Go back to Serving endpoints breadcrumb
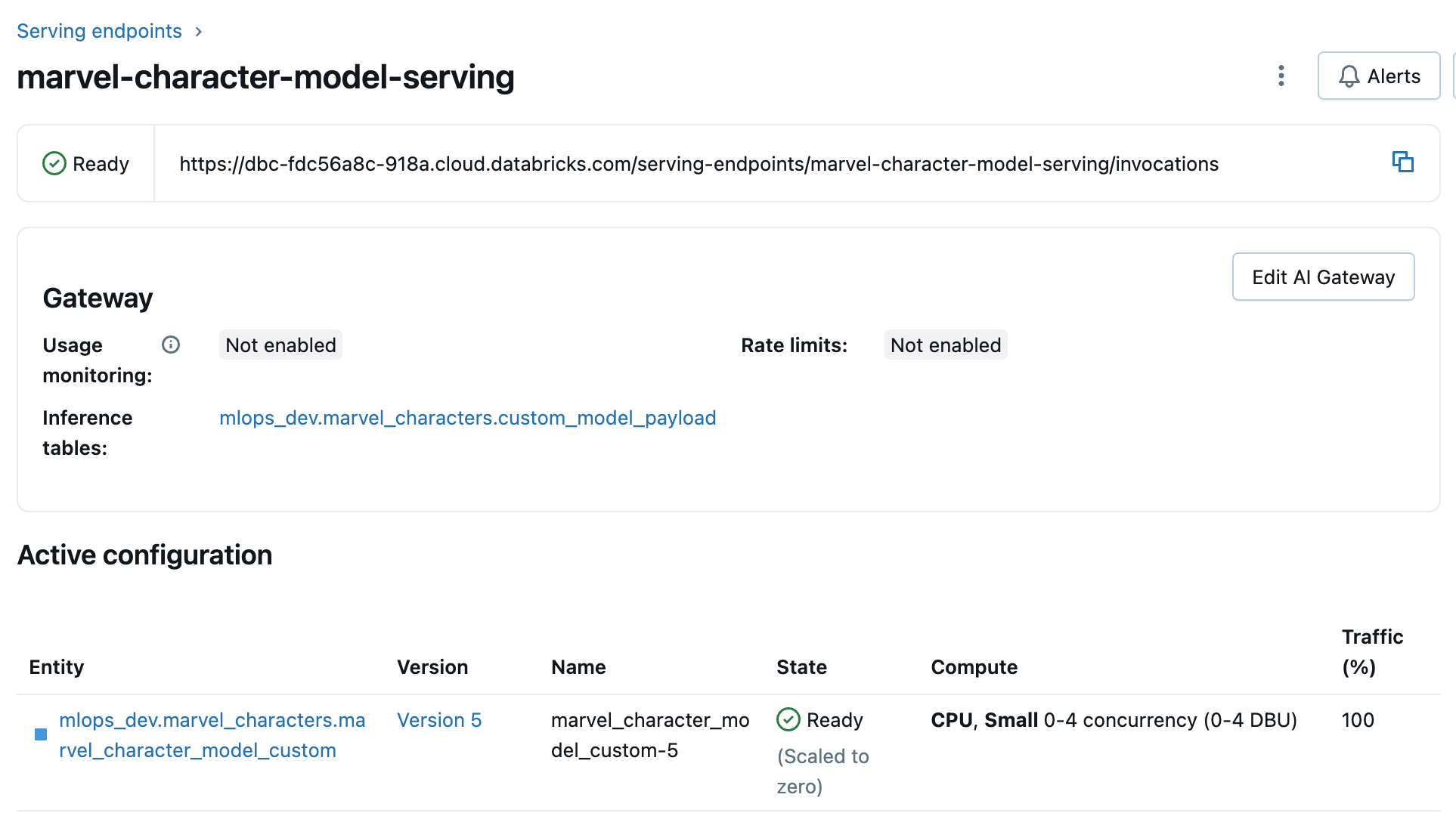 click(x=99, y=31)
